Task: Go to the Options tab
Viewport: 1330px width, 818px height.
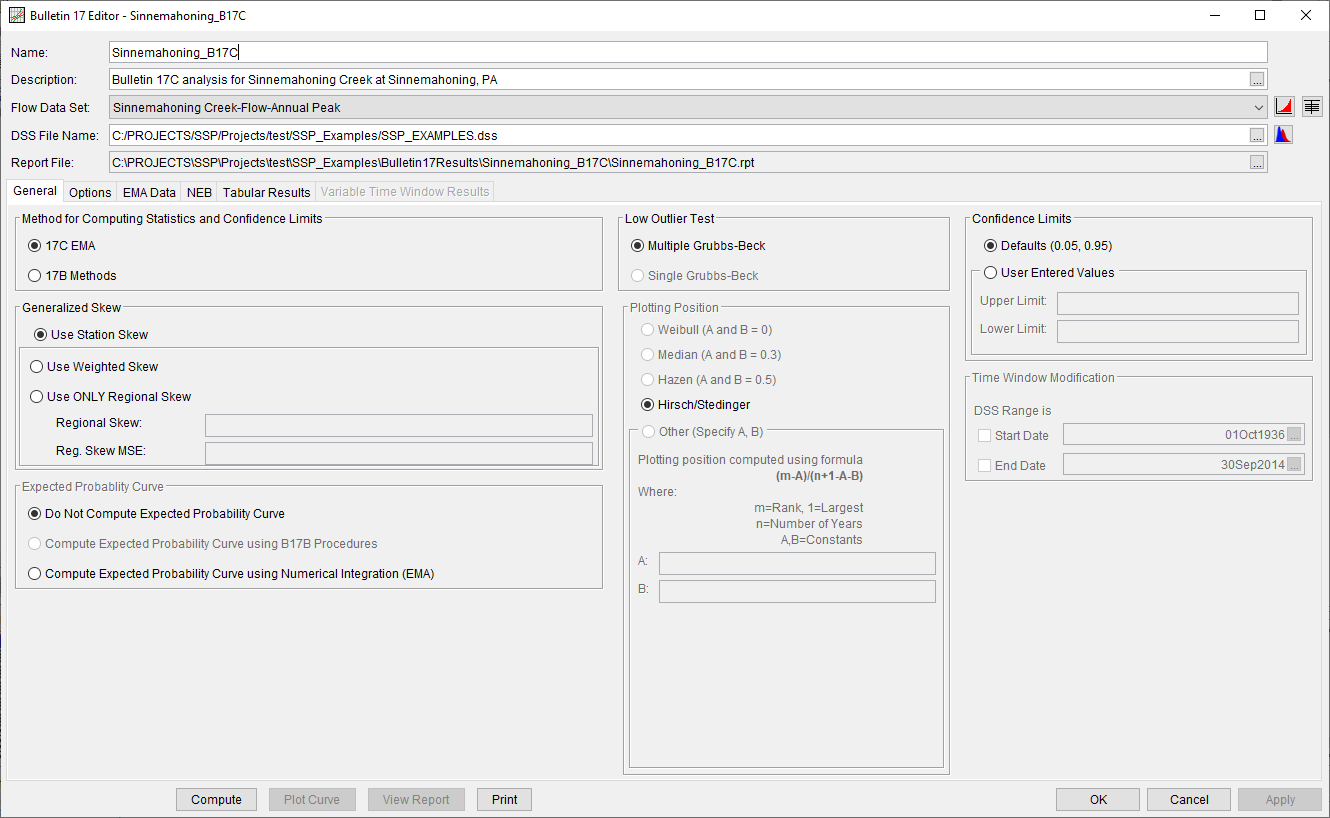Action: (x=90, y=192)
